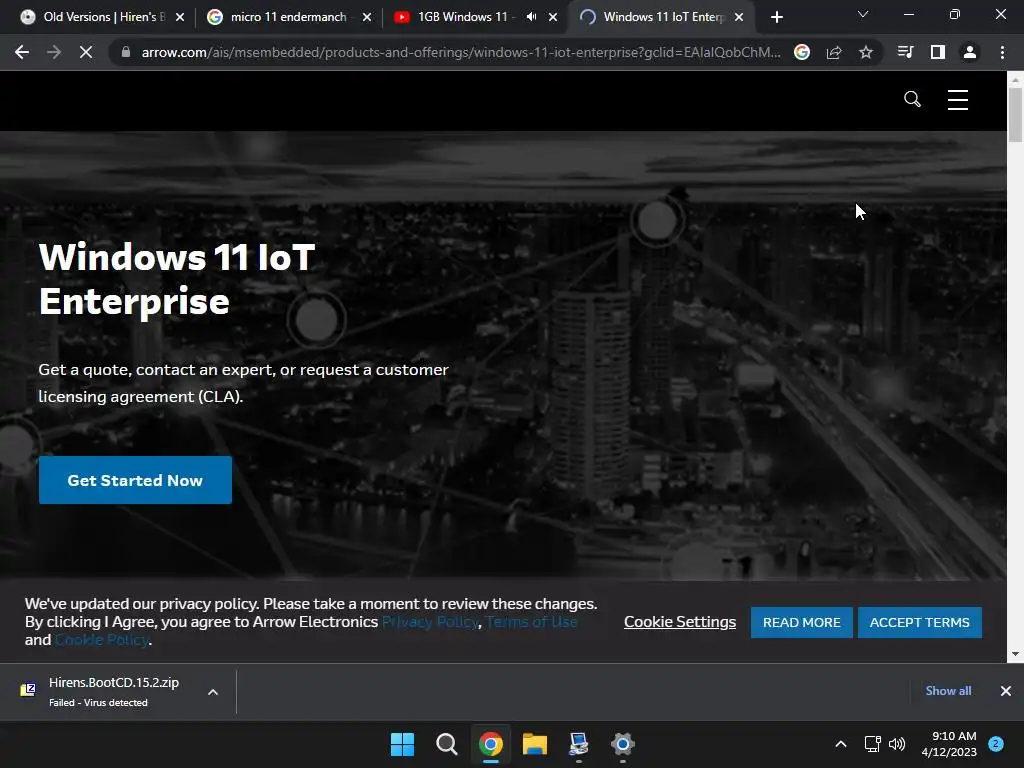Open Cookie Settings link
Viewport: 1024px width, 768px height.
tap(680, 622)
